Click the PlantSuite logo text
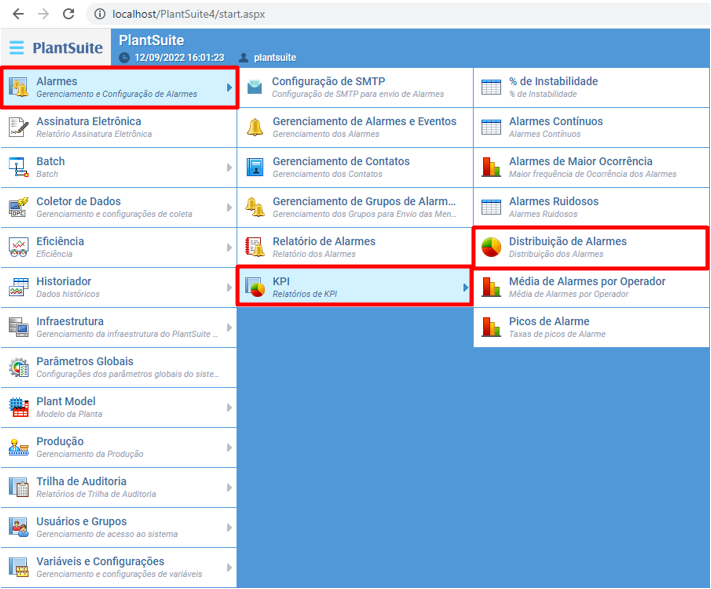 tap(68, 48)
